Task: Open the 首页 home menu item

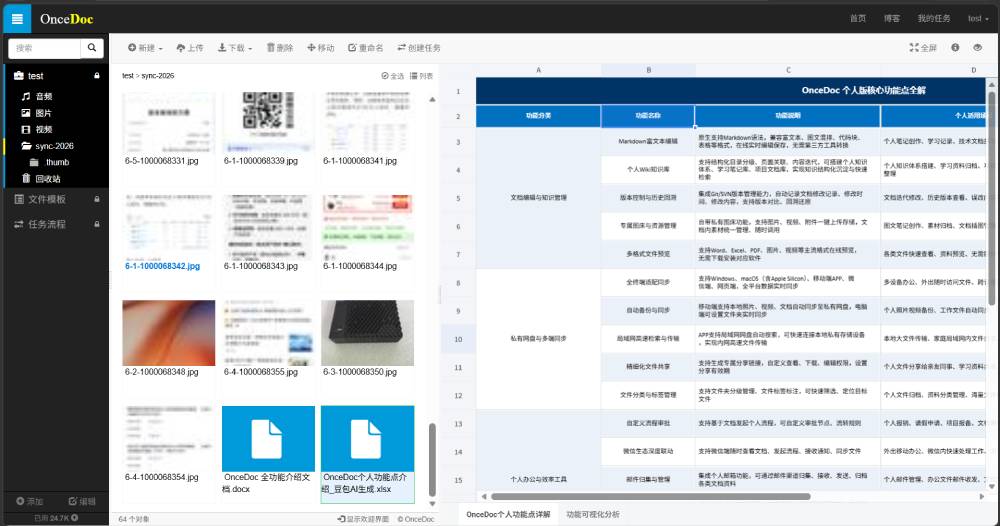Action: click(x=858, y=18)
